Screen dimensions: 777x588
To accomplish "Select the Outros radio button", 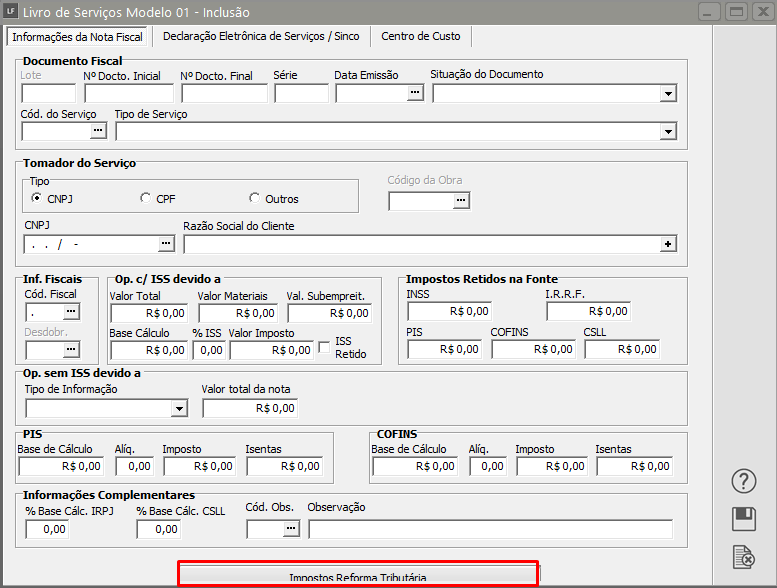I will (x=254, y=198).
